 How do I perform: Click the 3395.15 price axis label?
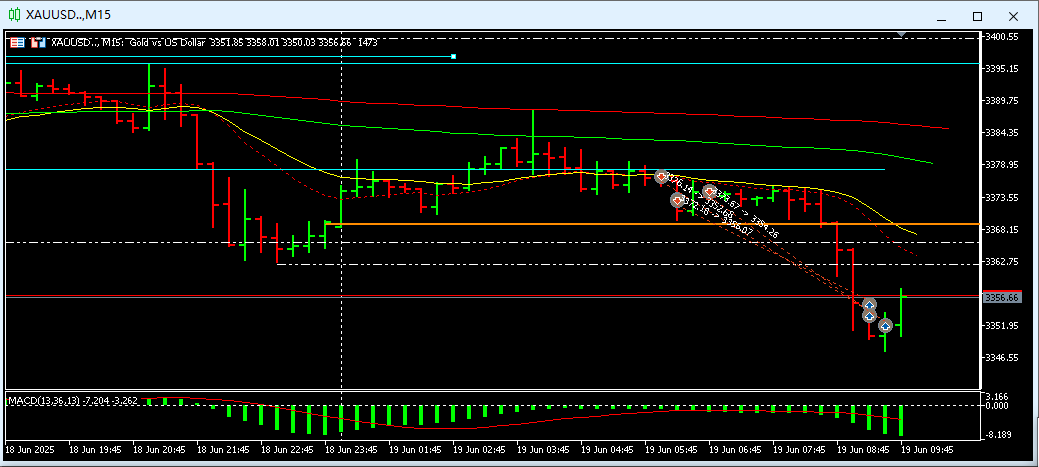tap(1002, 69)
